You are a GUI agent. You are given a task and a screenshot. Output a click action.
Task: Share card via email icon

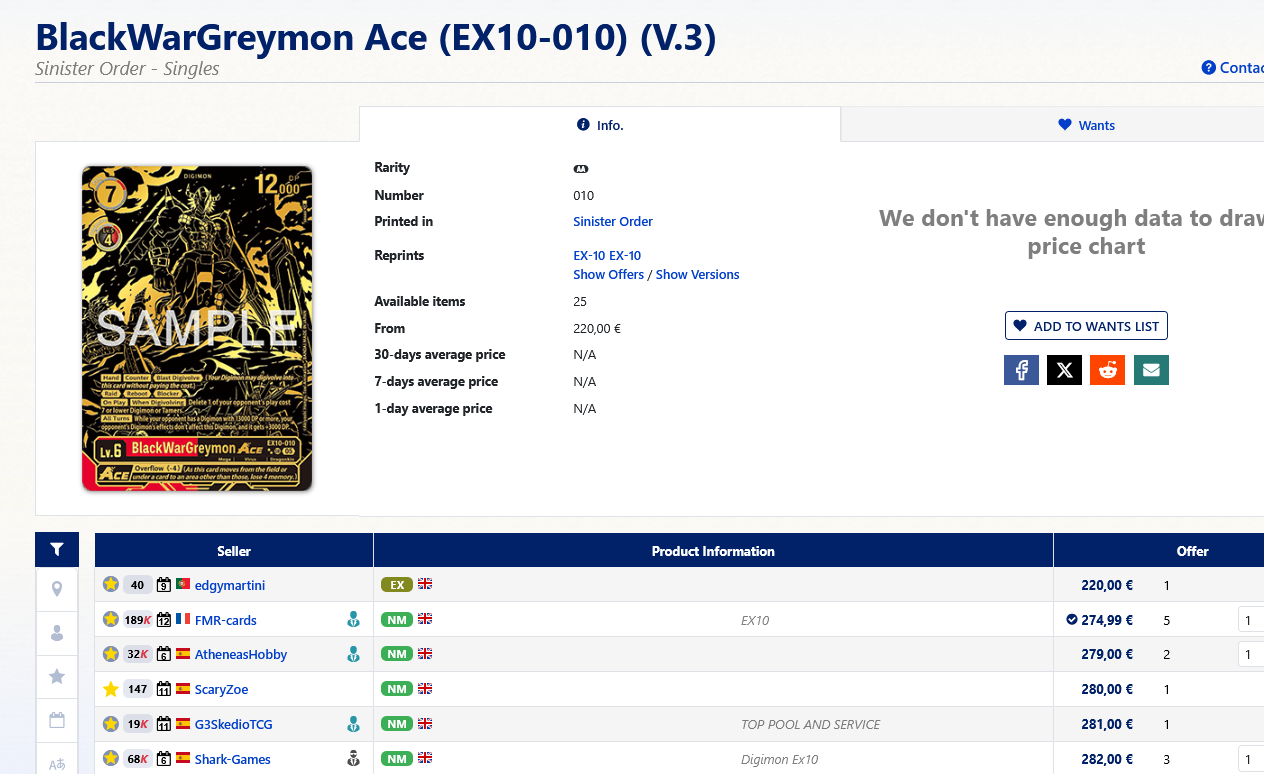point(1151,370)
